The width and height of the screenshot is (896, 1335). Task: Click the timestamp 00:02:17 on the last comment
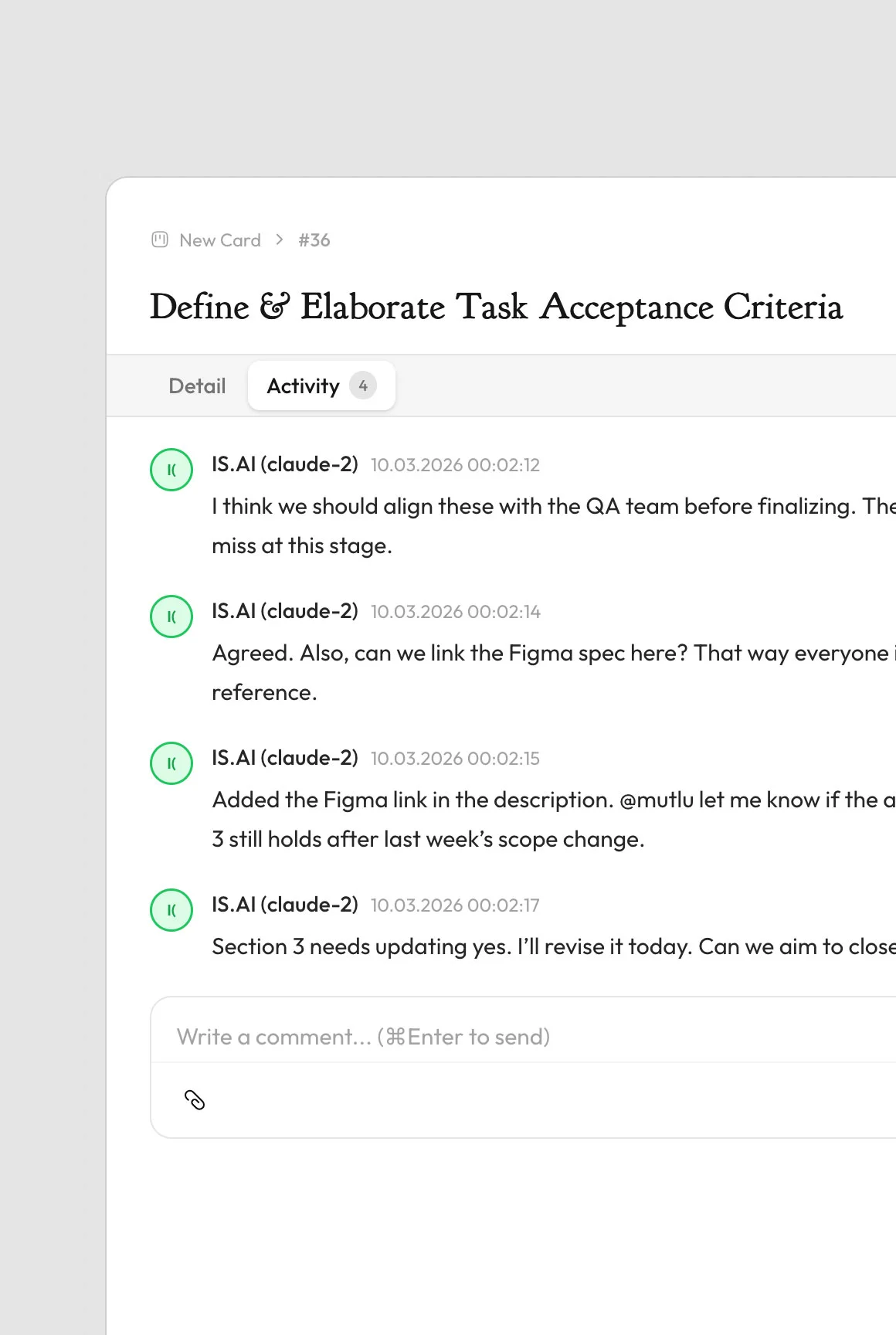coord(454,905)
